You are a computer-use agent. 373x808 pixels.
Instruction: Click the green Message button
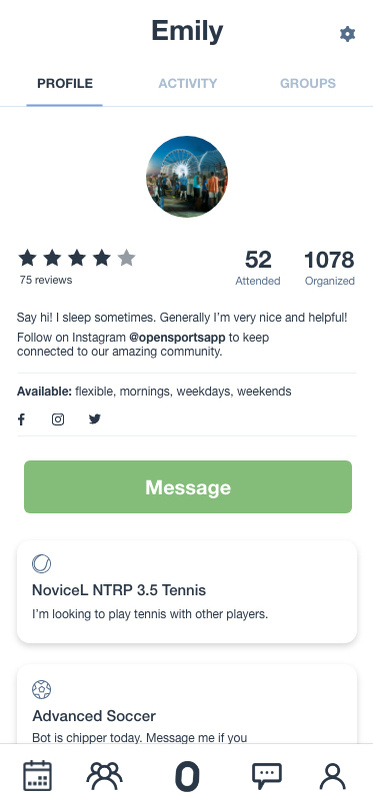[x=188, y=487]
